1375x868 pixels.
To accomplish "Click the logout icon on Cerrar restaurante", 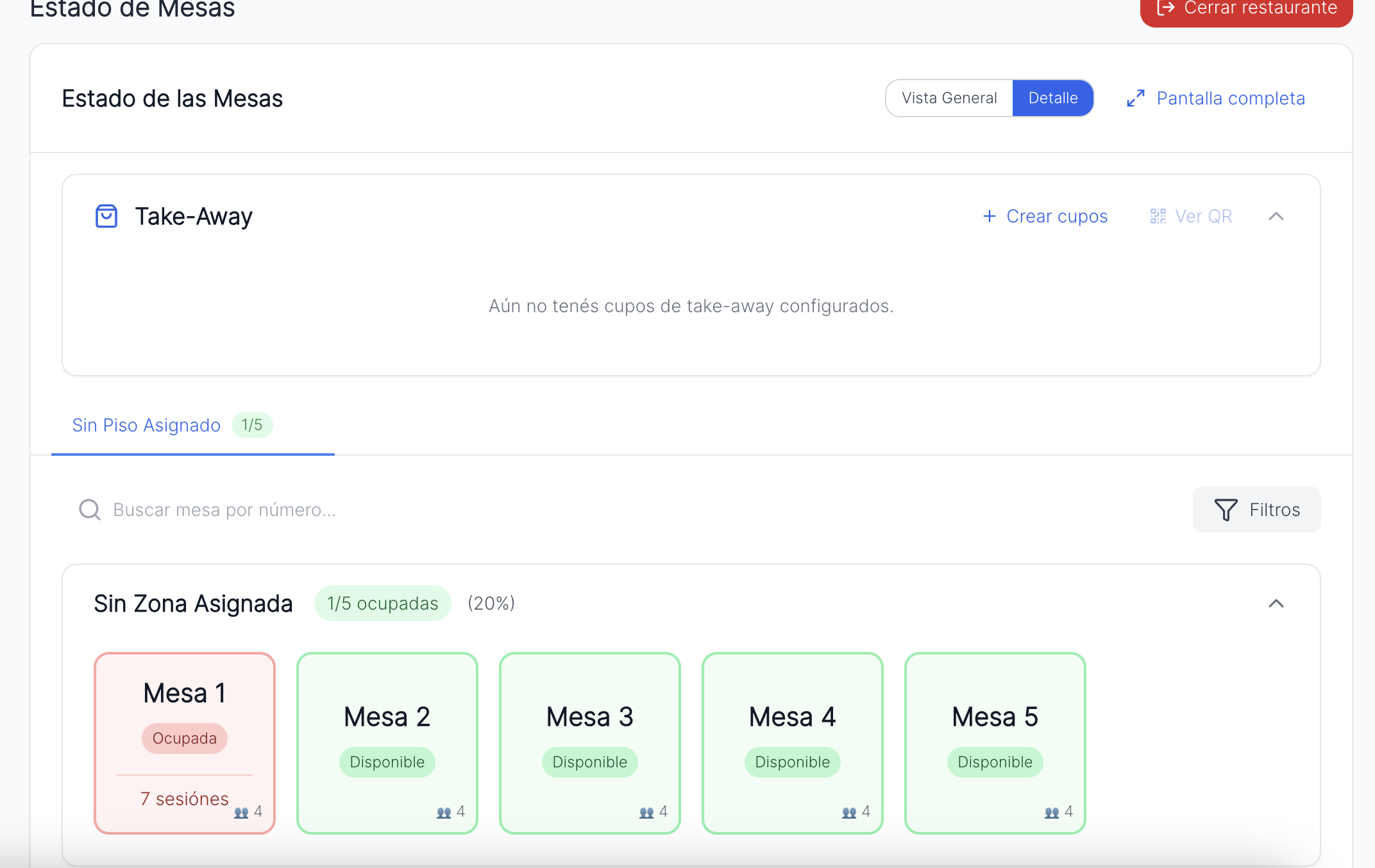I will 1166,8.
